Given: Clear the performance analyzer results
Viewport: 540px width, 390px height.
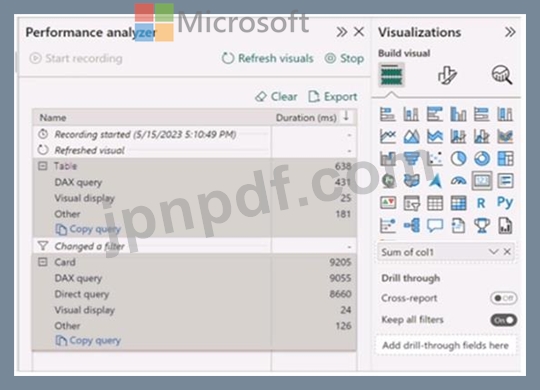Looking at the screenshot, I should pos(276,97).
